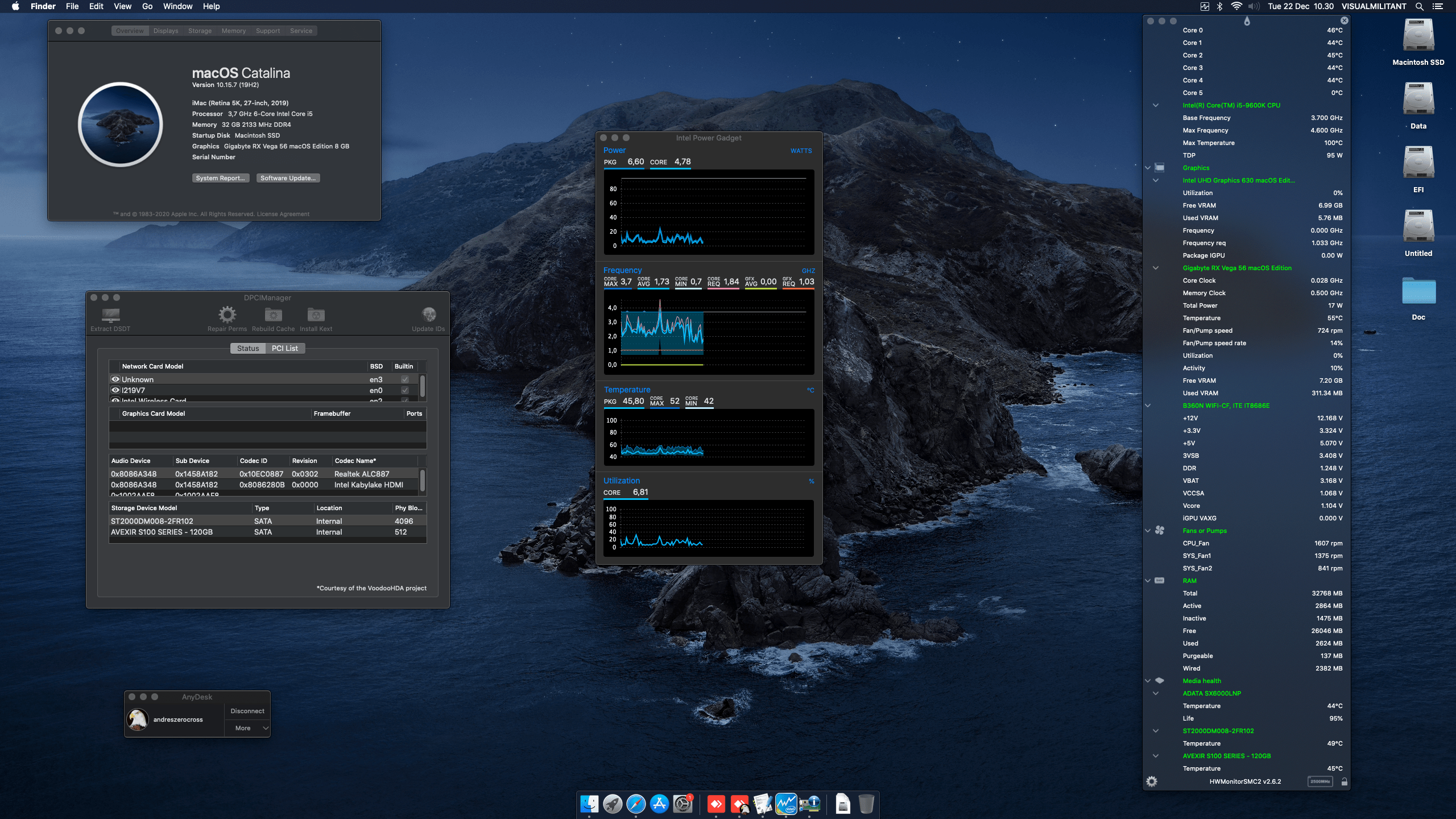Image resolution: width=1456 pixels, height=819 pixels.
Task: Click Rebuild Cache icon in DPCIManager
Action: pyautogui.click(x=273, y=315)
